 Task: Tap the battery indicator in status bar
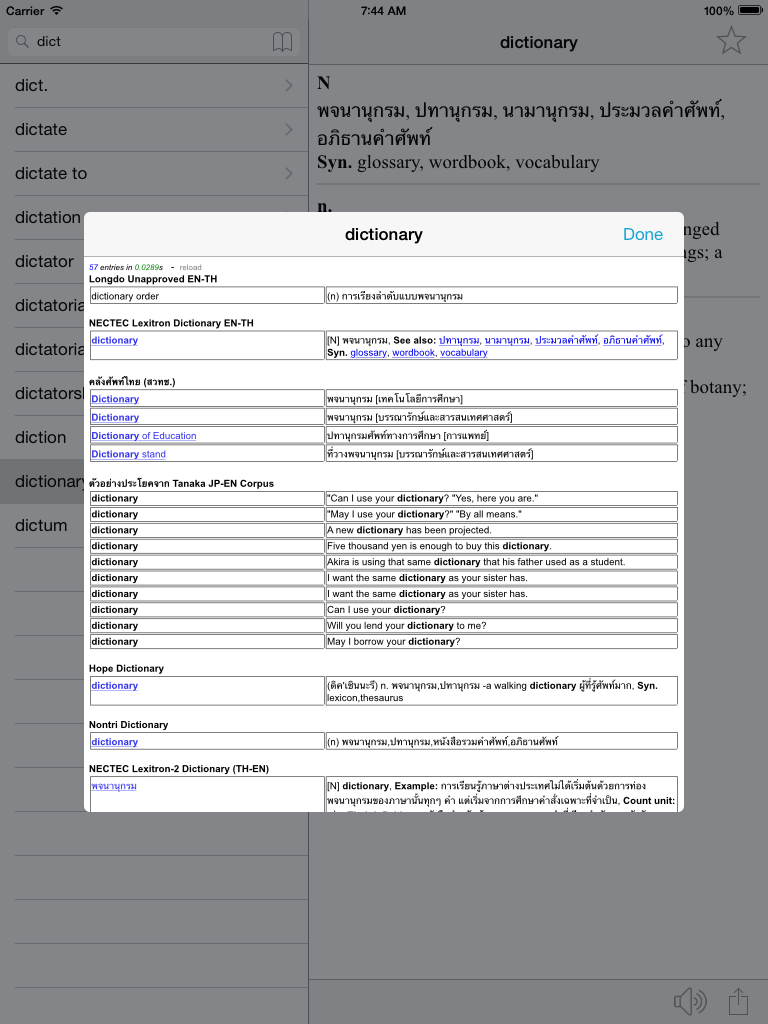coord(750,10)
